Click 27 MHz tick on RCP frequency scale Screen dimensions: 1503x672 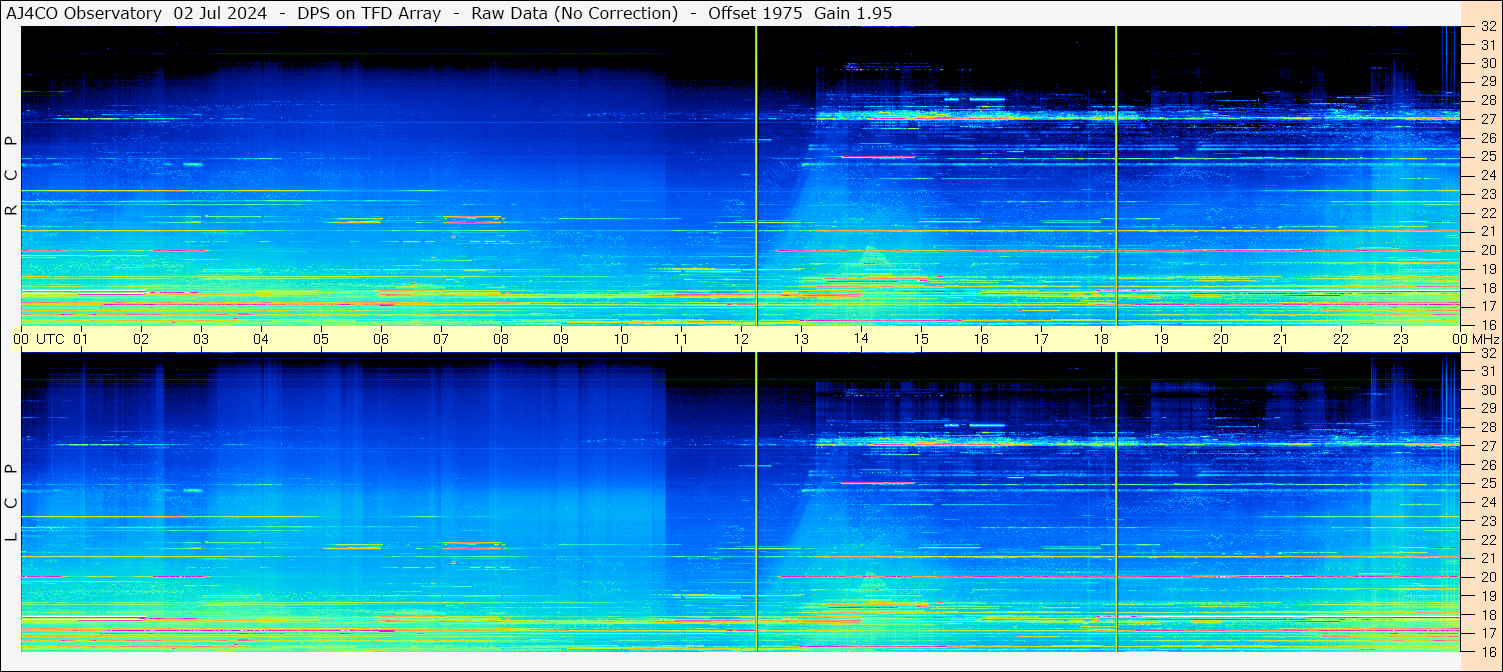pyautogui.click(x=1488, y=119)
